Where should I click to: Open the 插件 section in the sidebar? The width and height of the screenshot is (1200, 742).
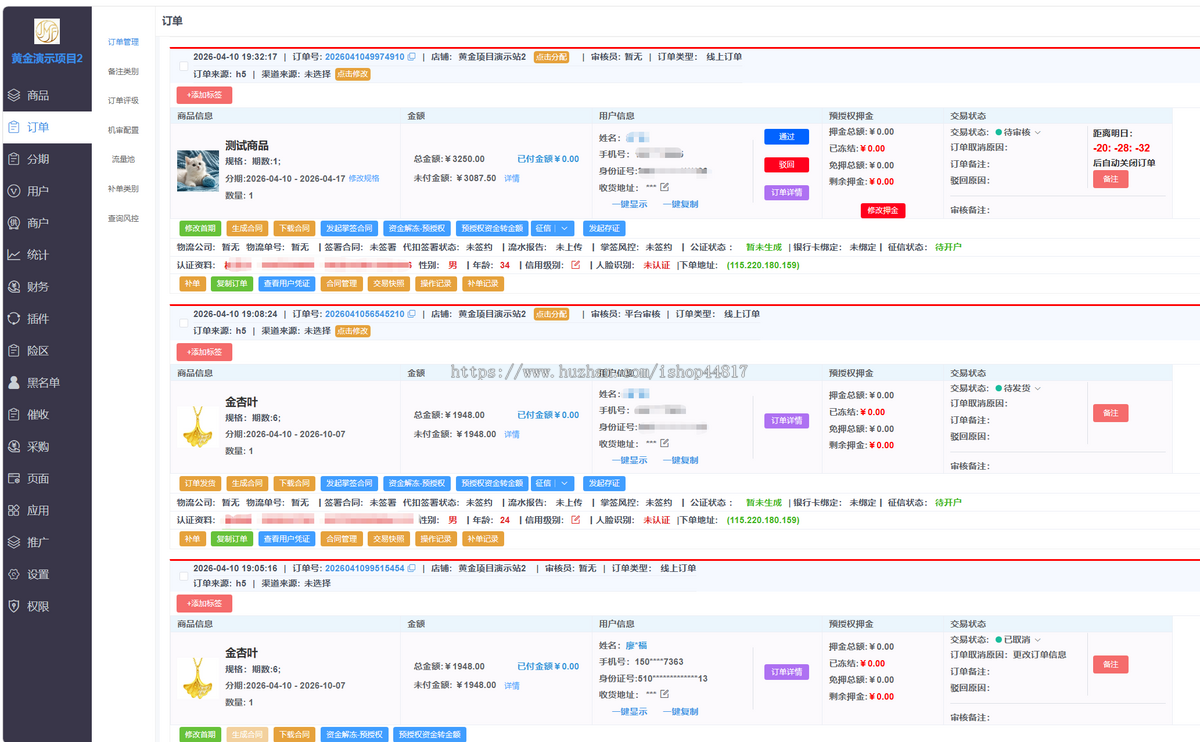(45, 319)
